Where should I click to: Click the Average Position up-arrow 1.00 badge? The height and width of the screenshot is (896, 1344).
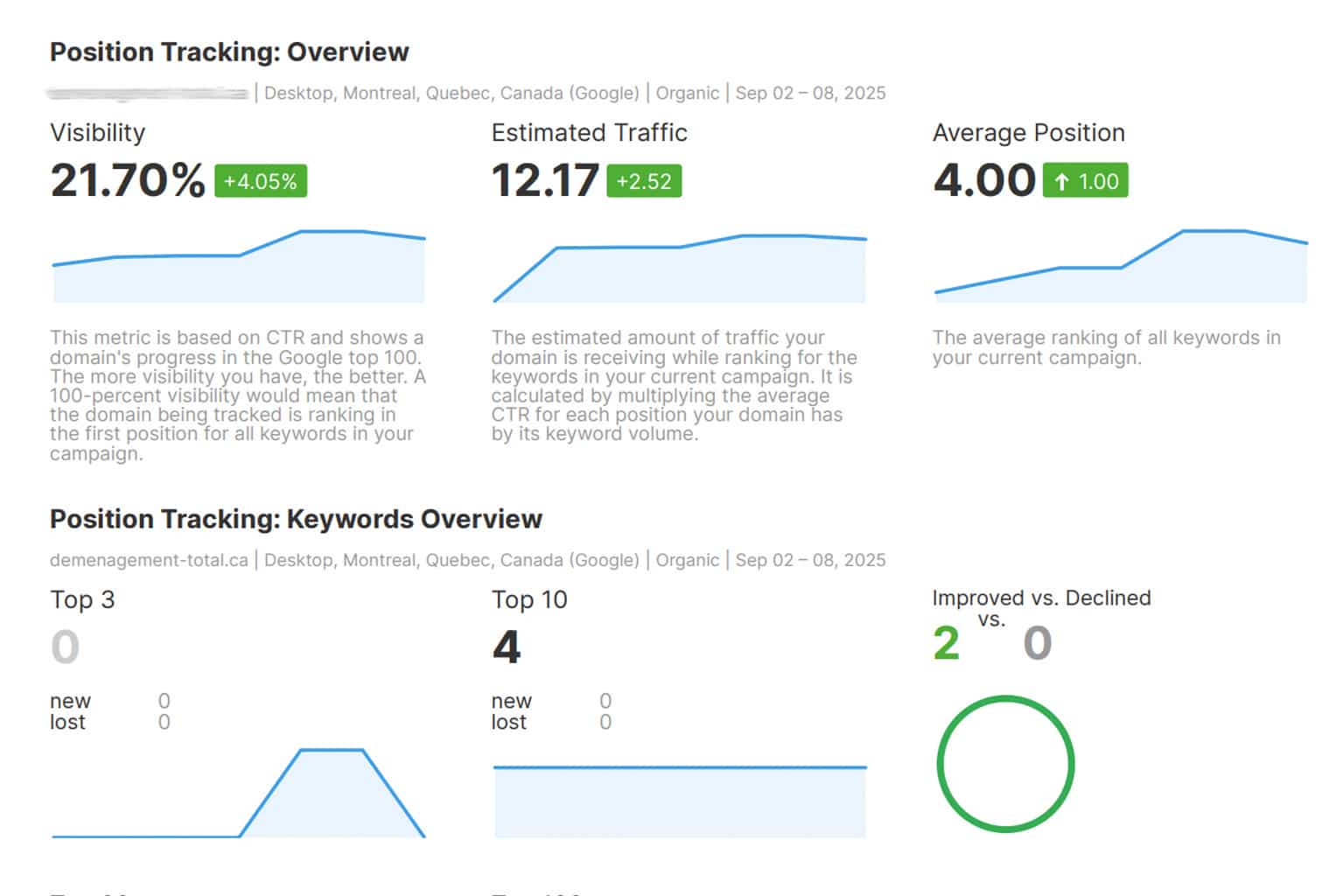coord(1085,181)
